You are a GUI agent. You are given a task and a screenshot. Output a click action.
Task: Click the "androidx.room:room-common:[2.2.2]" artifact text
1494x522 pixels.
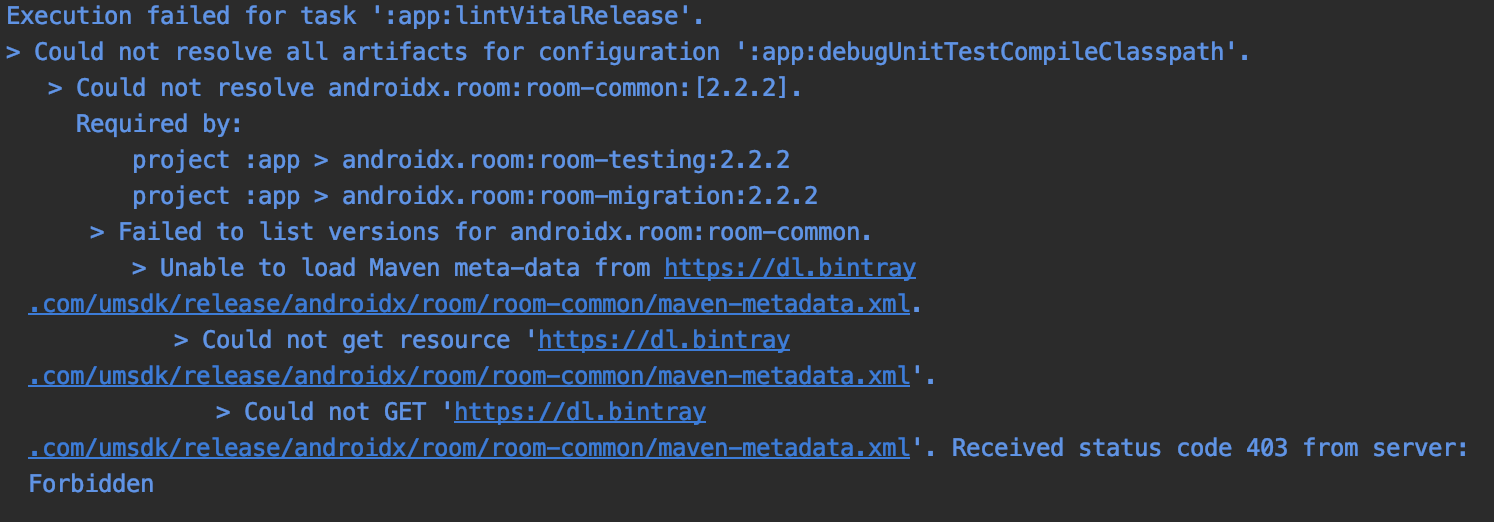coord(564,88)
